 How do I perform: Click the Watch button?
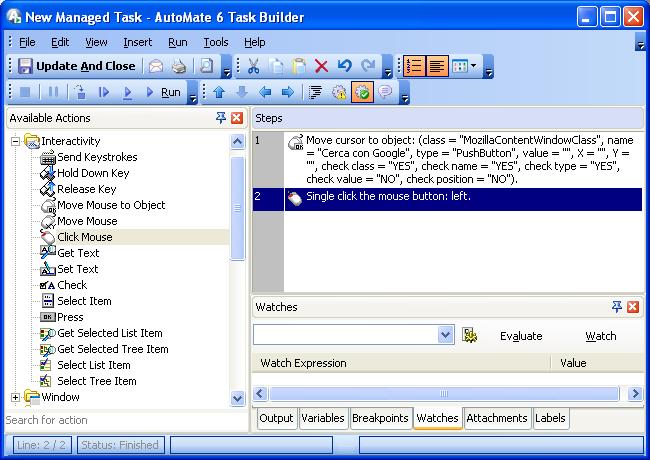point(601,336)
